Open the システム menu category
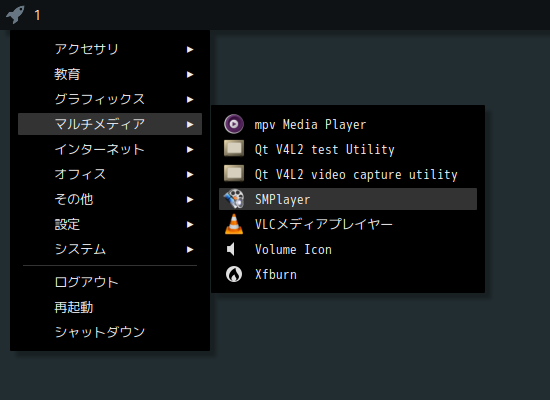 pos(110,249)
